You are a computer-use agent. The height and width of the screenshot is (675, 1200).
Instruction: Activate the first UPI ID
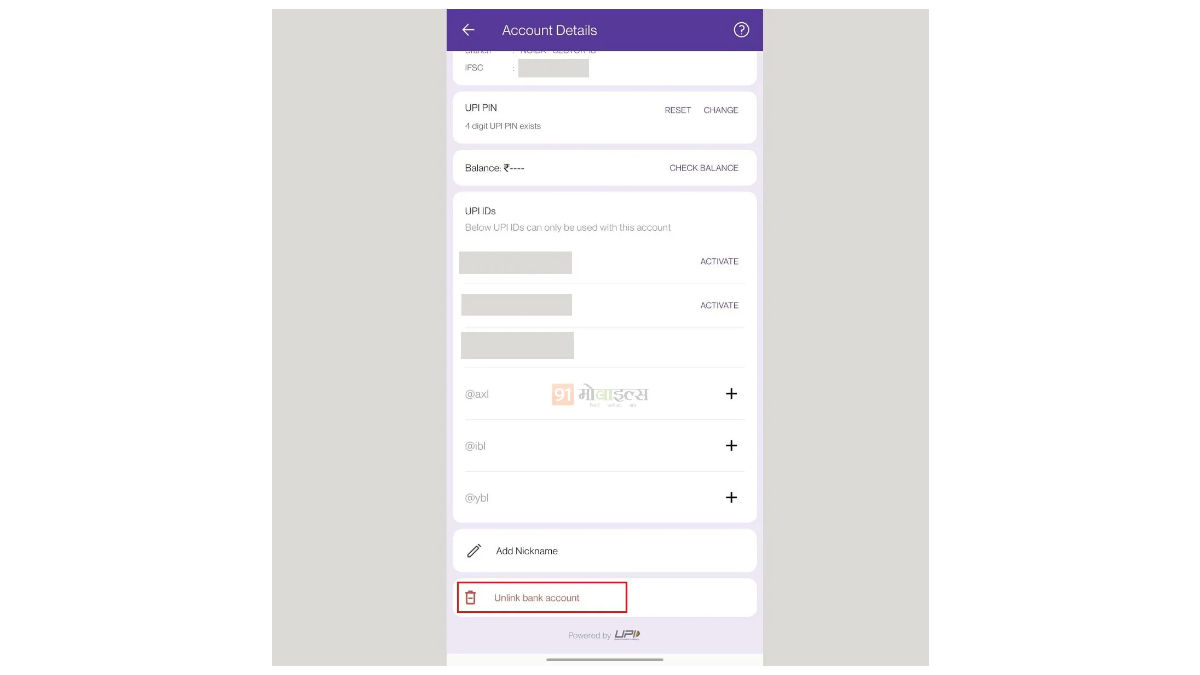719,262
